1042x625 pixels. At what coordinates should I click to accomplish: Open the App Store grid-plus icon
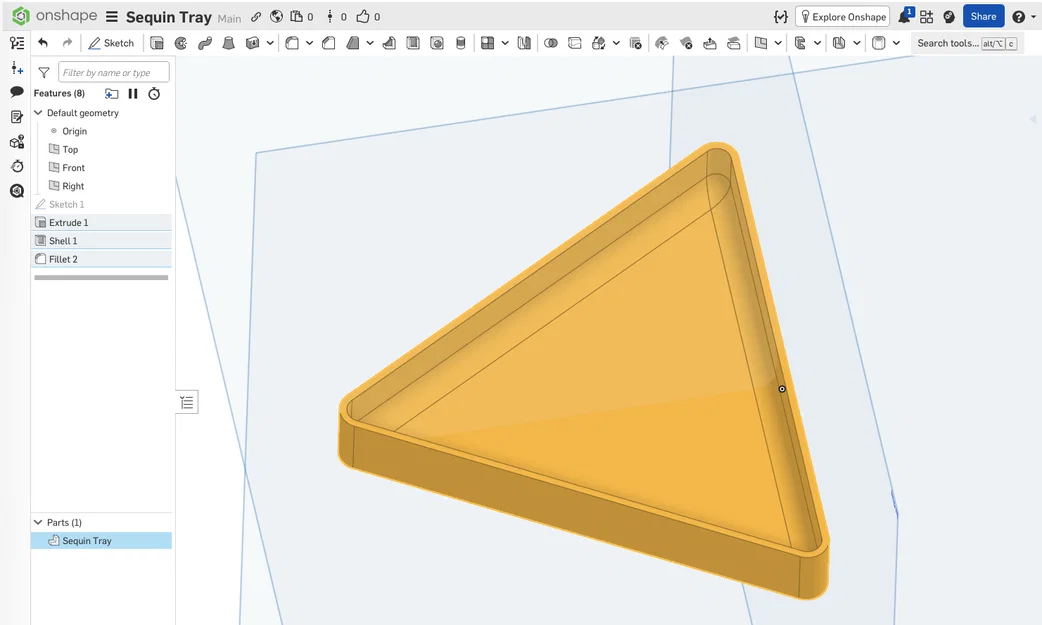[x=926, y=17]
